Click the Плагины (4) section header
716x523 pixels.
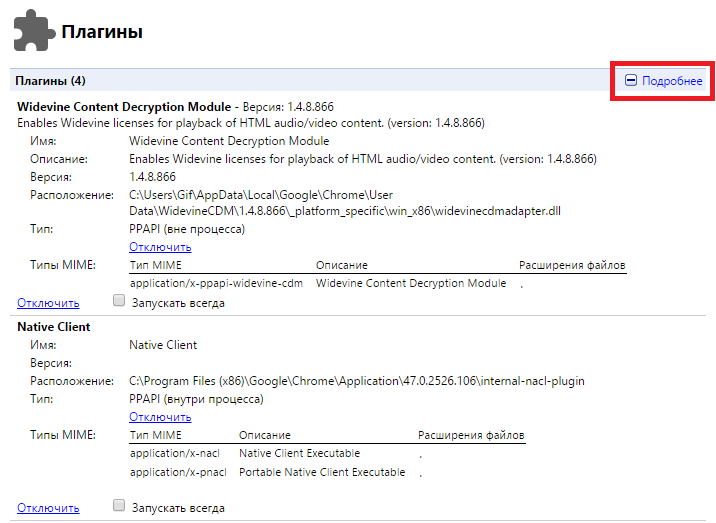pyautogui.click(x=50, y=80)
